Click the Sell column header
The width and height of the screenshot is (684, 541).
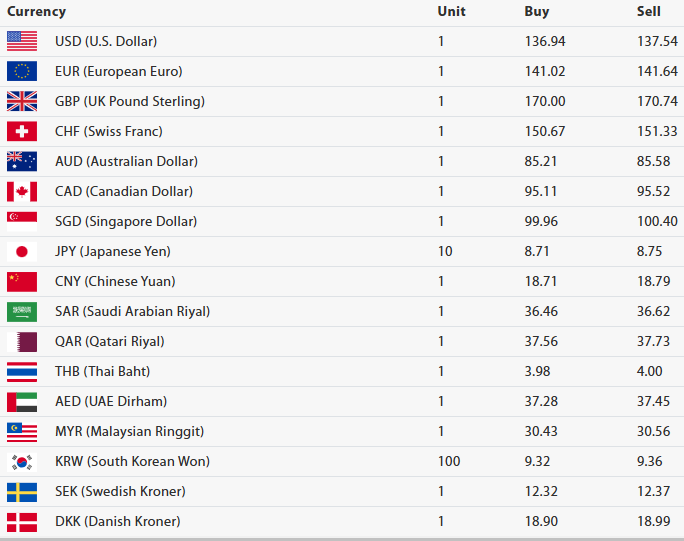pos(649,12)
